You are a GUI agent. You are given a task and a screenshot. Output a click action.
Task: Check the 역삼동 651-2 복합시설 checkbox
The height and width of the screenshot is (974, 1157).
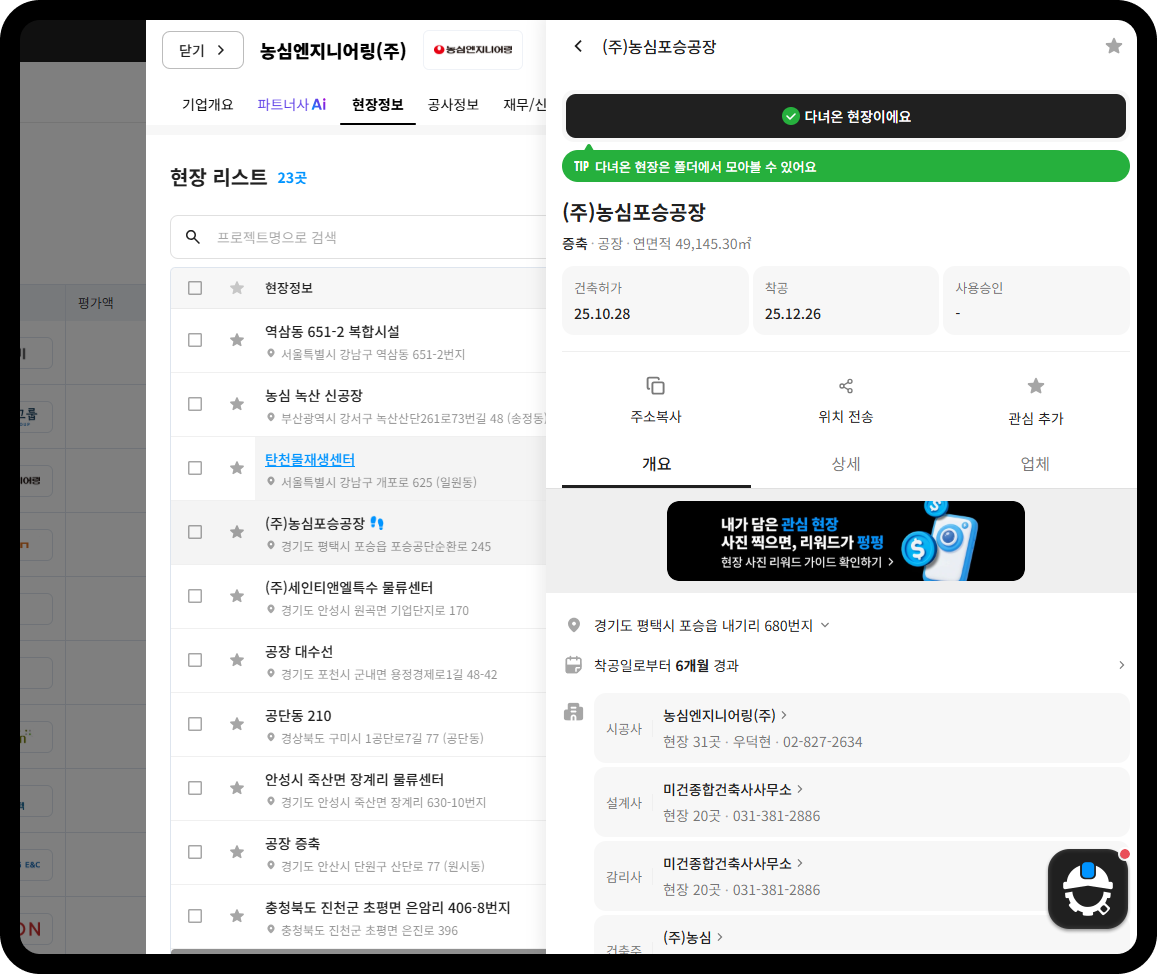coord(195,340)
